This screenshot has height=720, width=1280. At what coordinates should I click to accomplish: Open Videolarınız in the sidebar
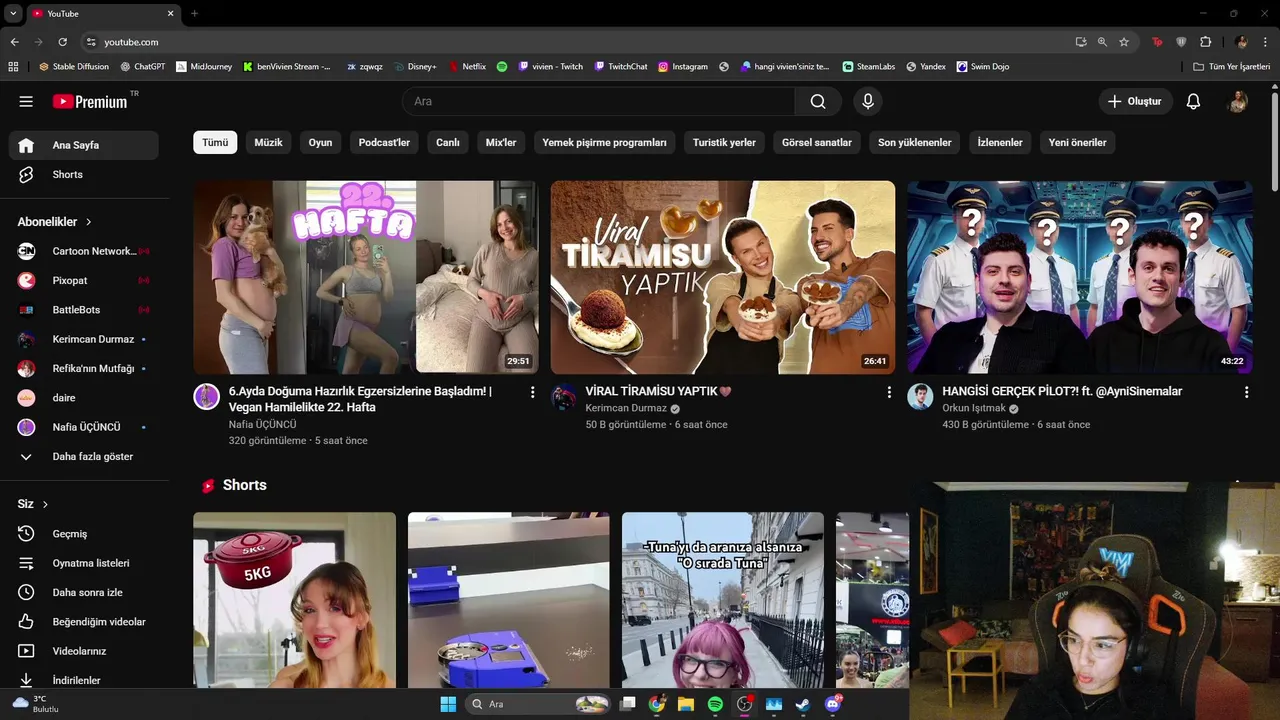point(84,651)
